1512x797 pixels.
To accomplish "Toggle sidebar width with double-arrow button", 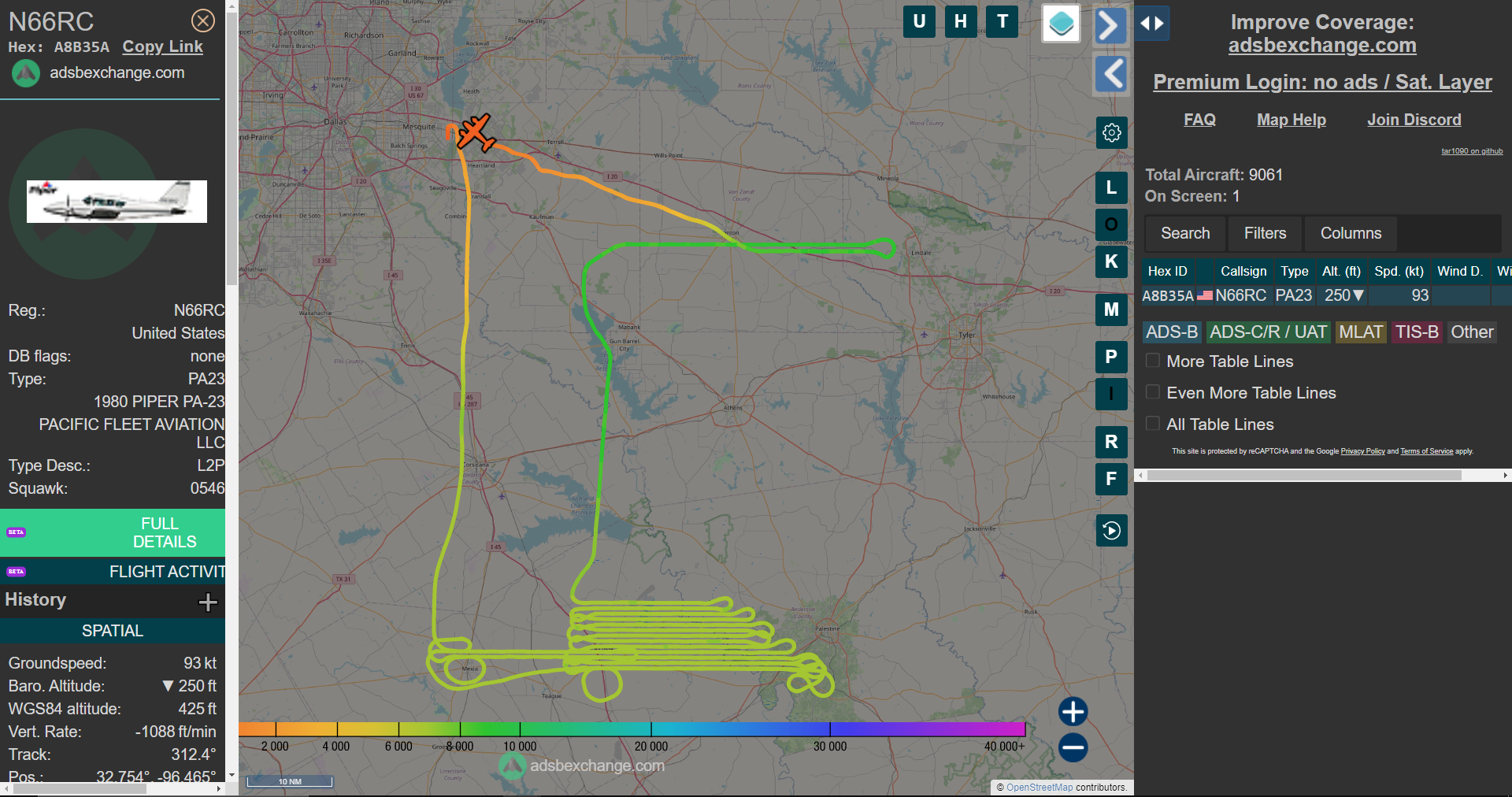I will 1152,24.
